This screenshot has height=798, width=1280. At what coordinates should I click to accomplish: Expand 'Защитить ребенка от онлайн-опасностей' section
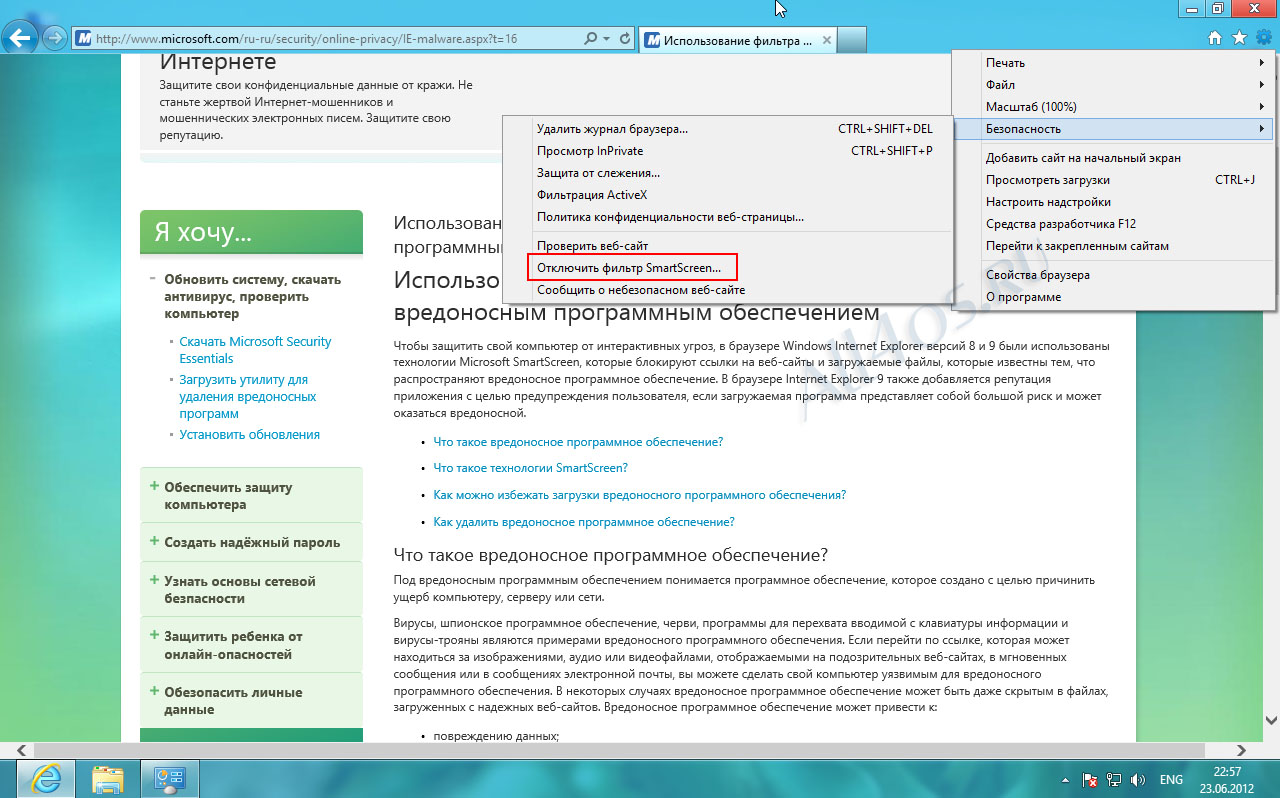[153, 635]
